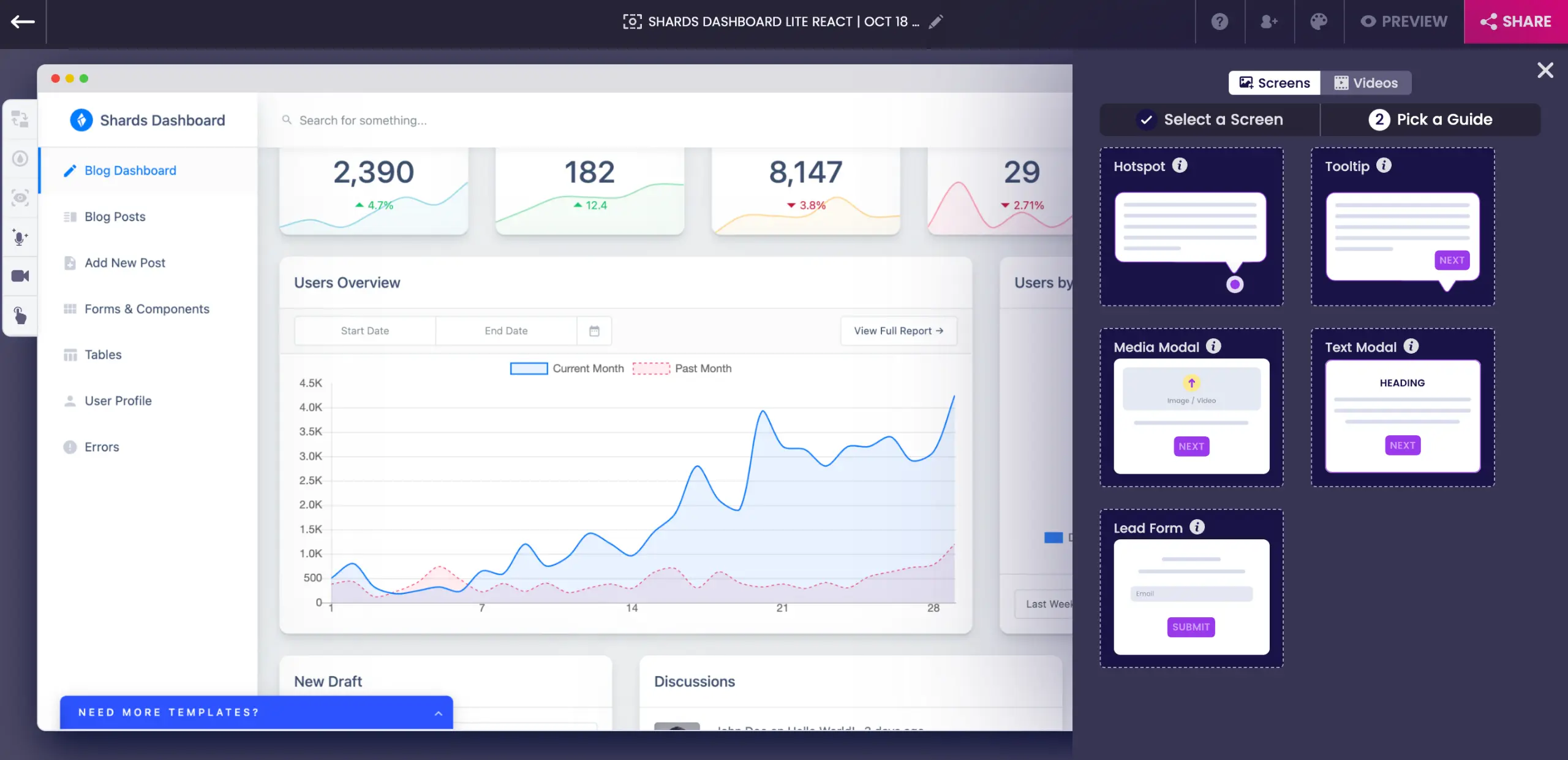
Task: Go to the Pick a Guide step
Action: tap(1430, 120)
